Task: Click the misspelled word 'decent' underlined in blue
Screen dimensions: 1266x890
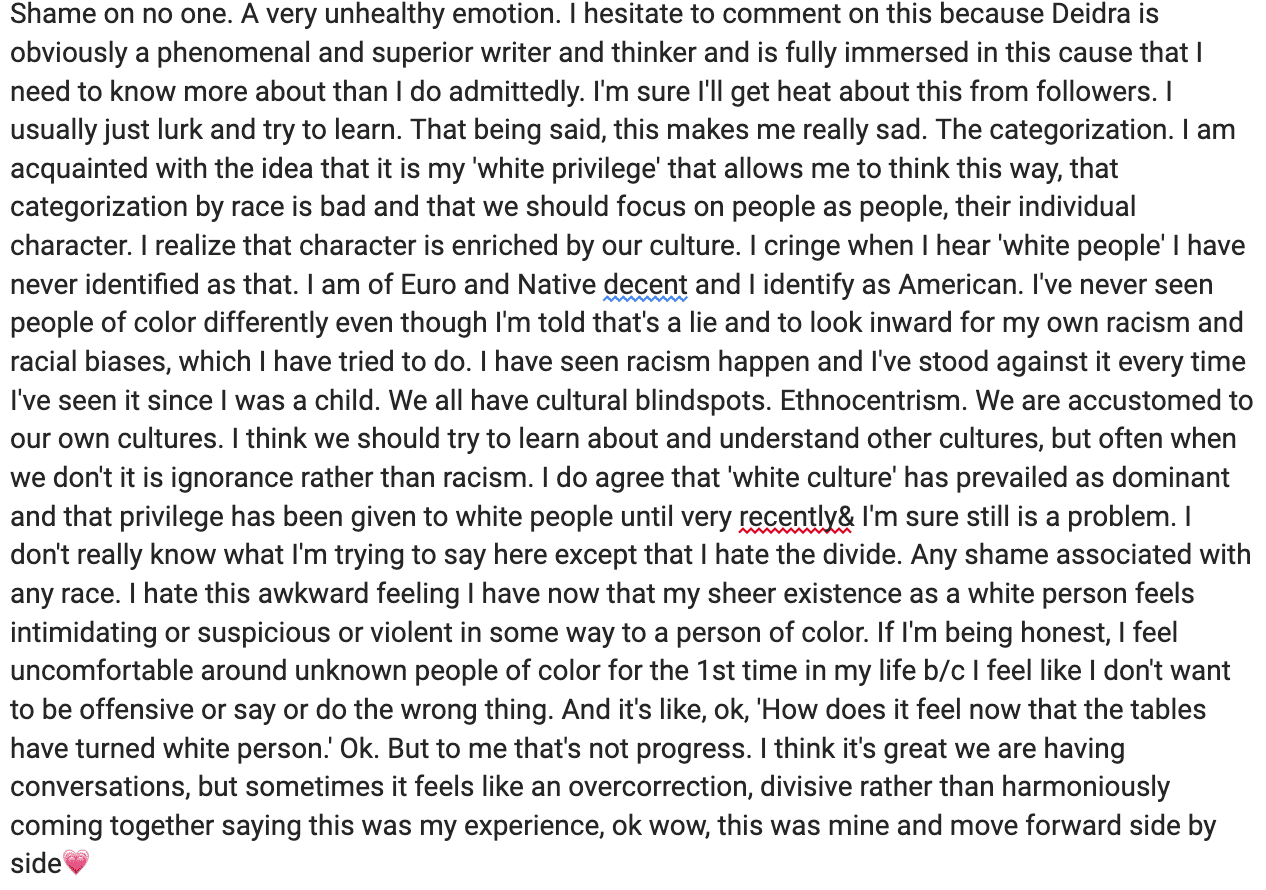Action: (645, 285)
